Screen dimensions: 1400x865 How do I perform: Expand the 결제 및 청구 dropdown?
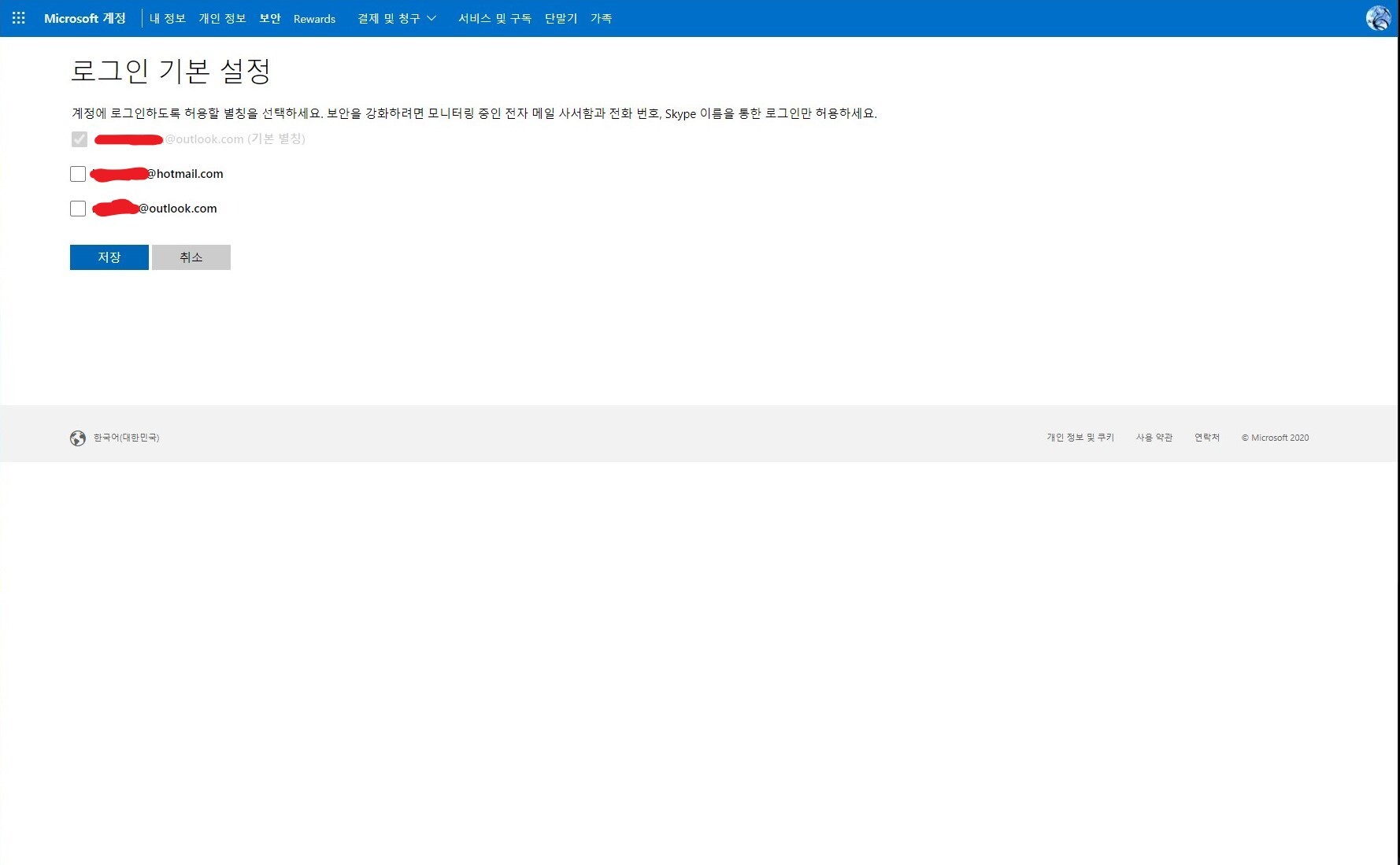click(x=397, y=18)
